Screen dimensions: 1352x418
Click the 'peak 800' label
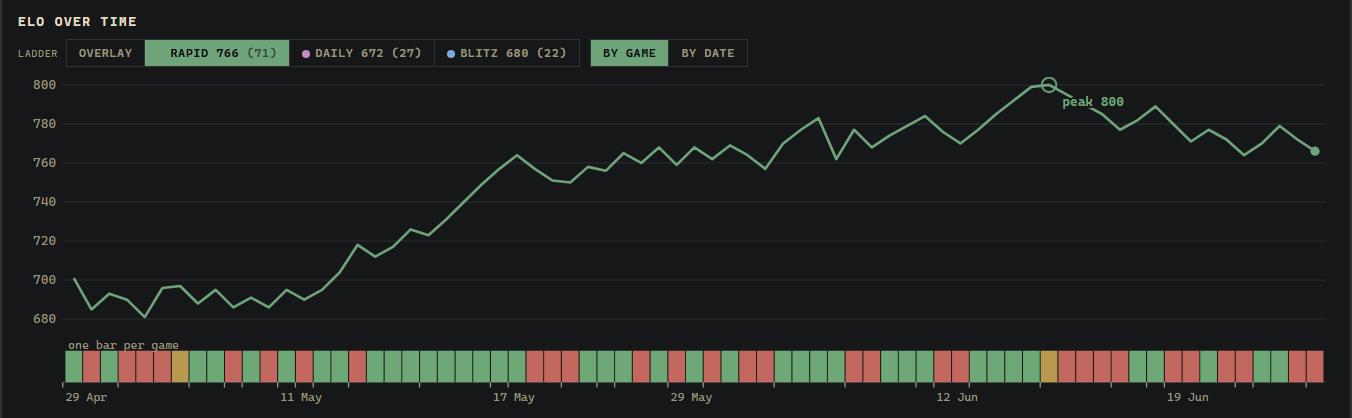tap(1093, 102)
